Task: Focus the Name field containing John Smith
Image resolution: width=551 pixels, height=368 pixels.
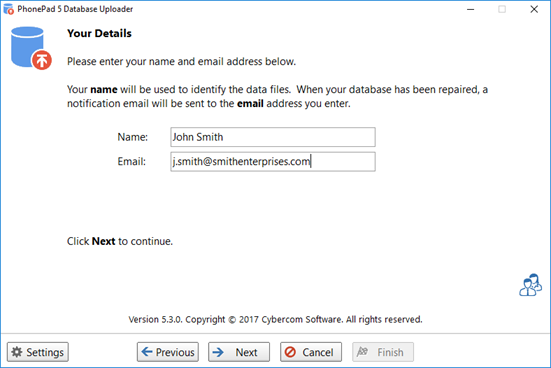Action: pos(273,137)
